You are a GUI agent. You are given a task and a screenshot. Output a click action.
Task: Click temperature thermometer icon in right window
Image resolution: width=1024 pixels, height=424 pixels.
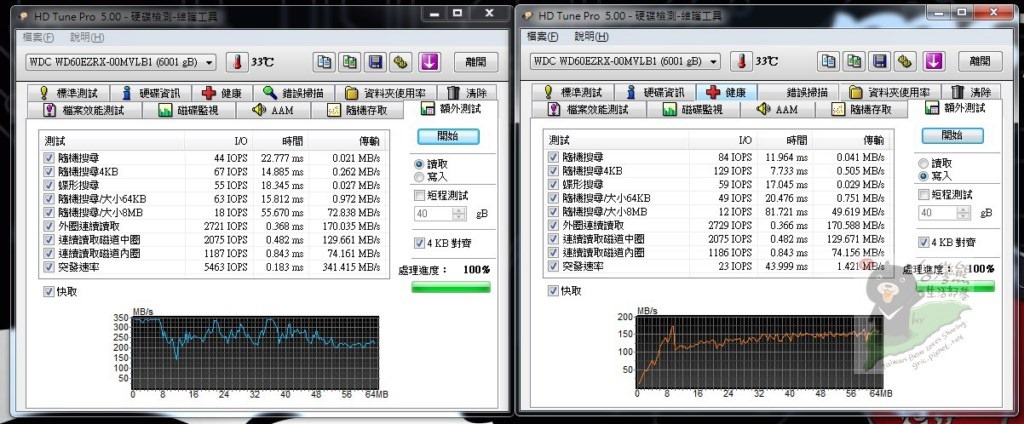click(x=741, y=62)
